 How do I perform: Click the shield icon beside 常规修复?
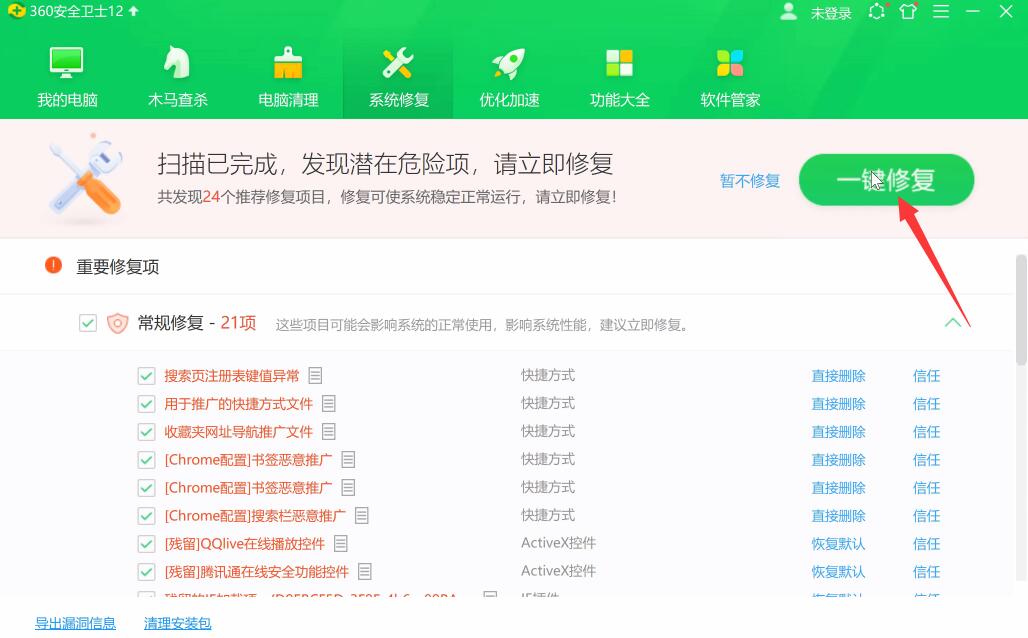pos(118,323)
